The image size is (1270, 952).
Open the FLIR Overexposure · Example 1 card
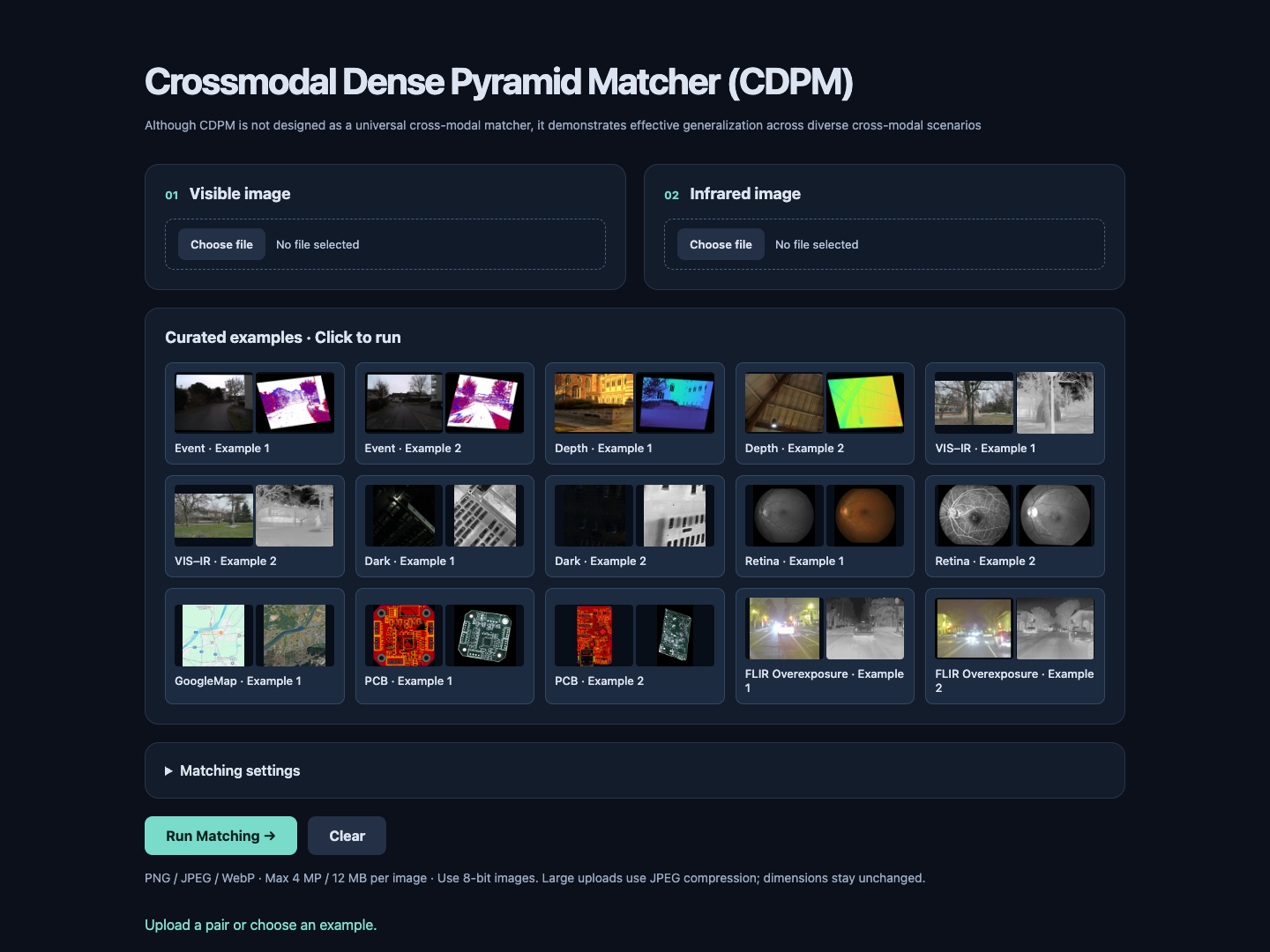point(825,646)
